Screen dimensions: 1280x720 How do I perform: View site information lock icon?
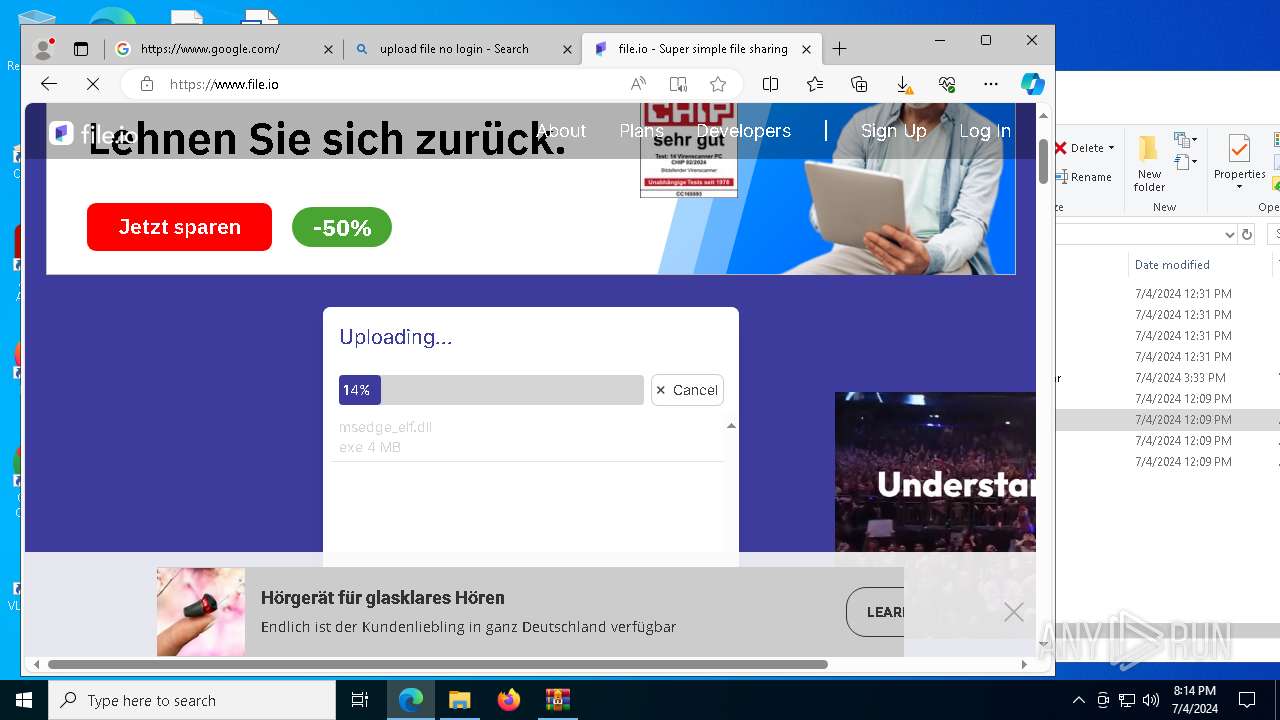(x=147, y=84)
